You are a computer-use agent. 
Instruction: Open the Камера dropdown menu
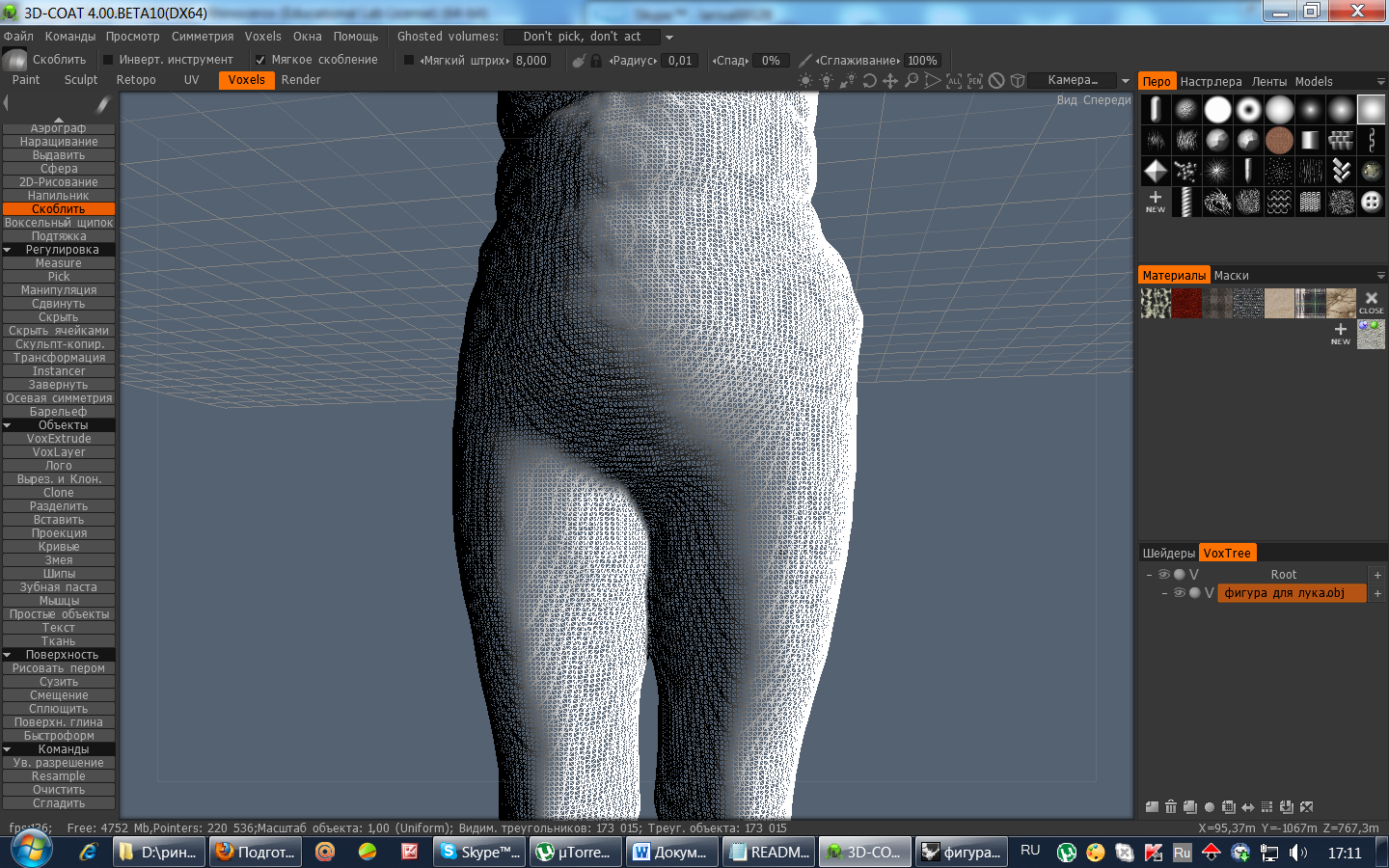(x=1125, y=81)
